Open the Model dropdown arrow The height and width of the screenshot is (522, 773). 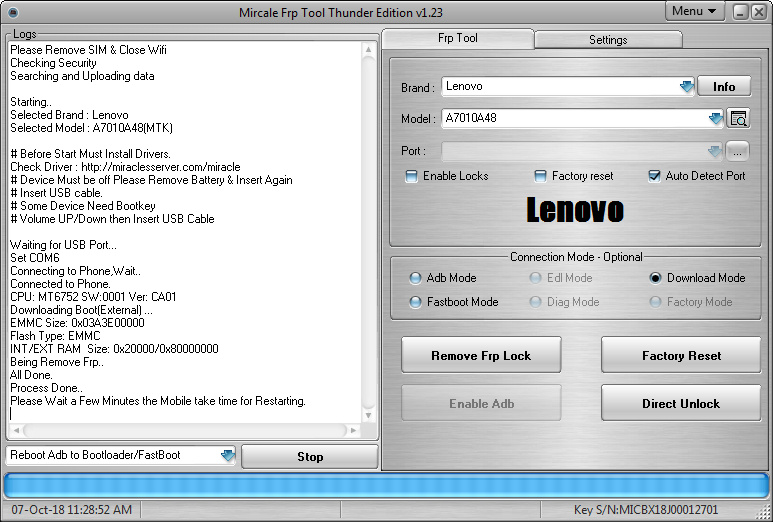click(715, 118)
